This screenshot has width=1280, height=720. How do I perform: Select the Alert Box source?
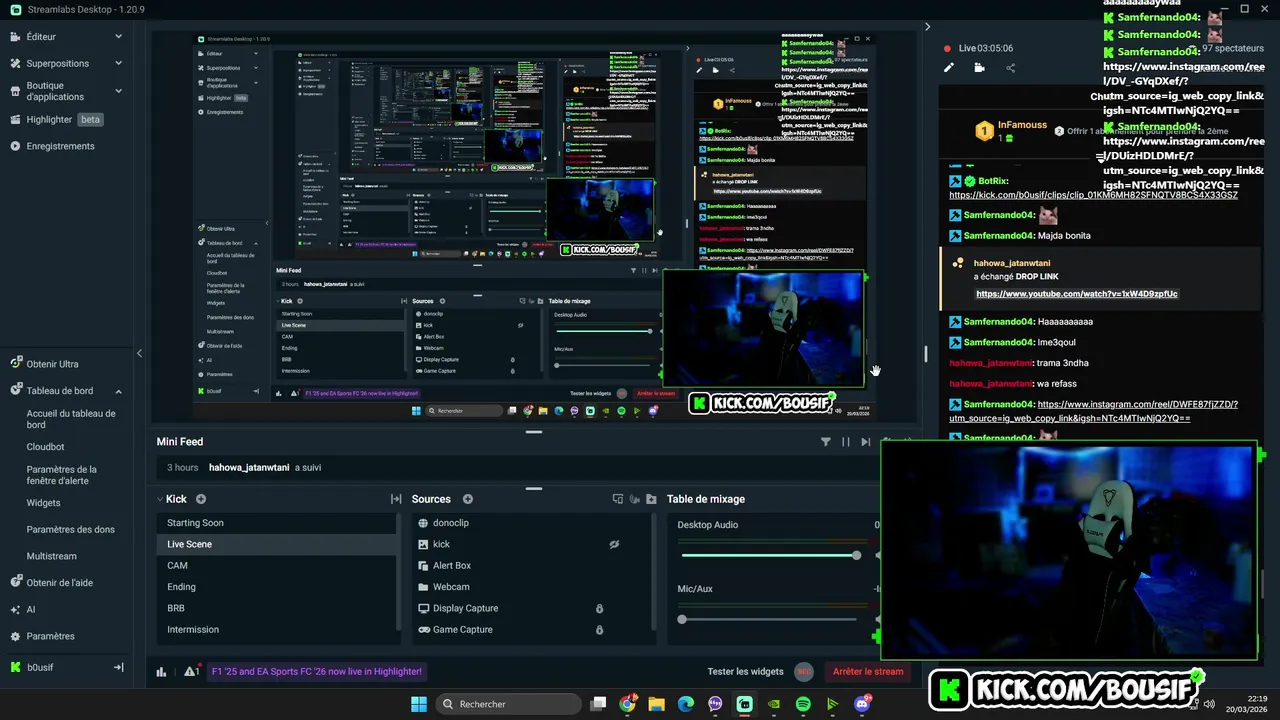531,565
